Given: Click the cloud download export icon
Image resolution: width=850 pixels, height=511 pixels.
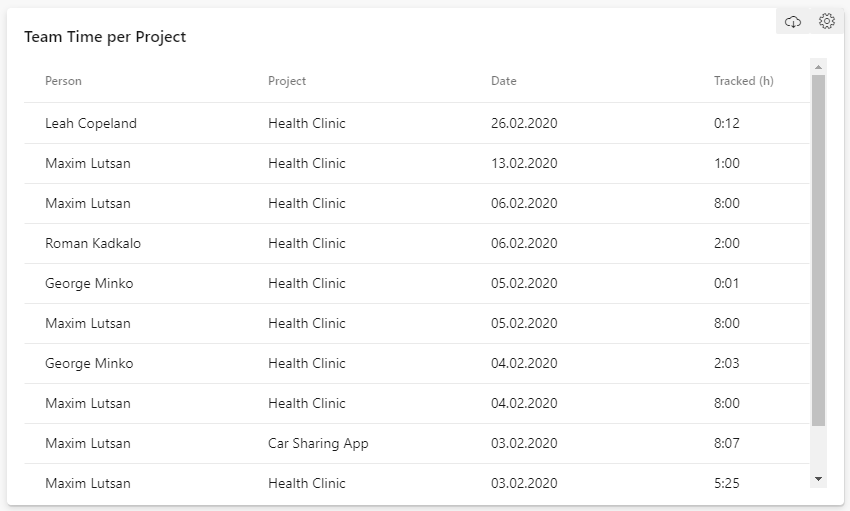Looking at the screenshot, I should 793,22.
